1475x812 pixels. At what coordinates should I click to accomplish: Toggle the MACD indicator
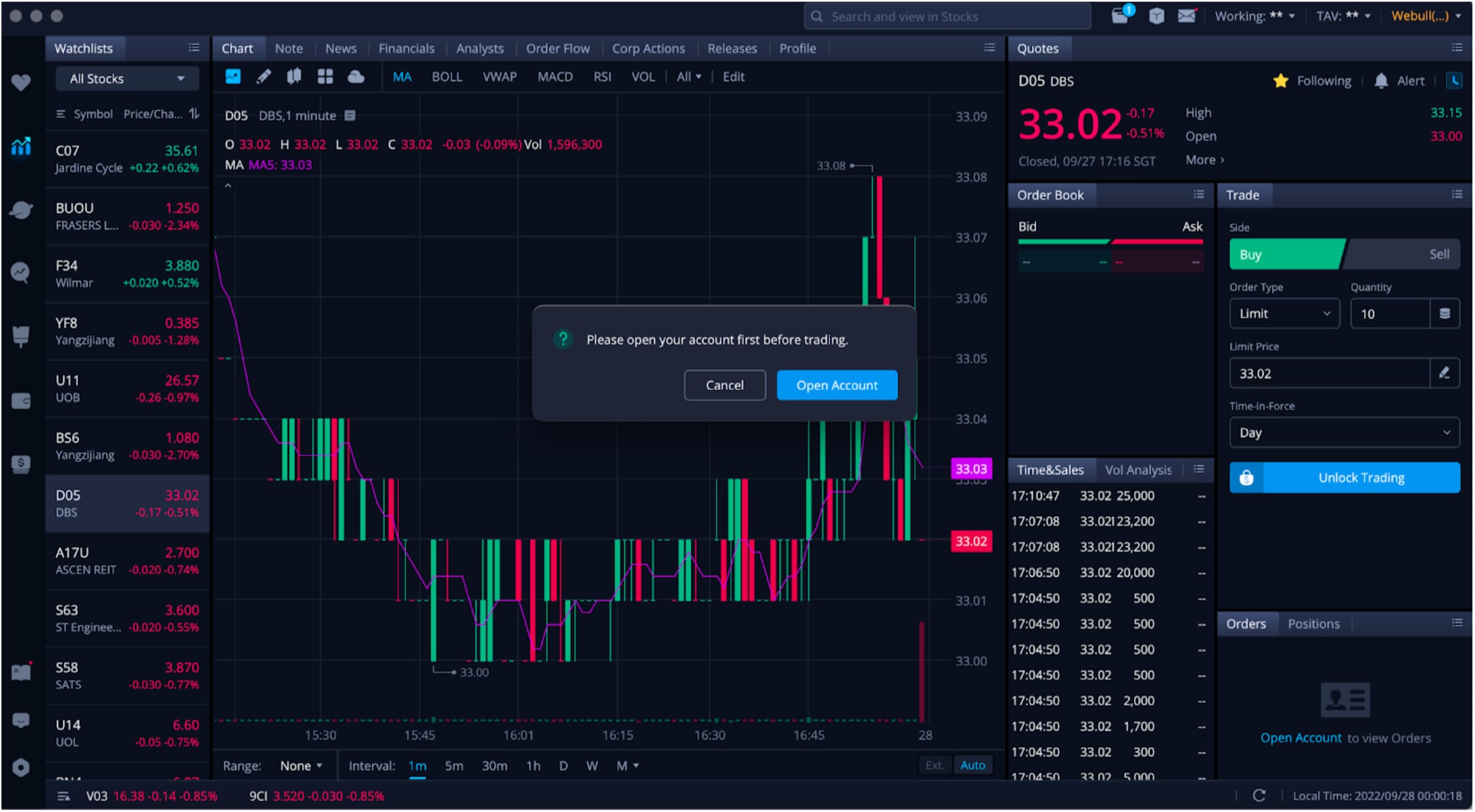pos(555,77)
